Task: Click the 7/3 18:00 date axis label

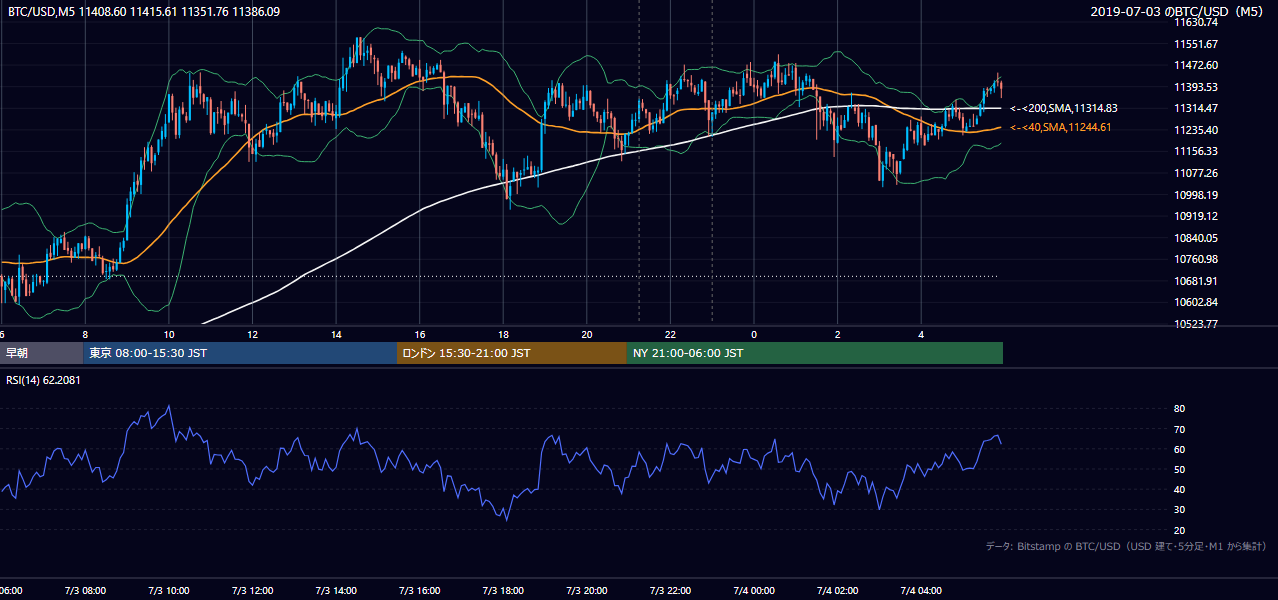Action: pos(503,591)
